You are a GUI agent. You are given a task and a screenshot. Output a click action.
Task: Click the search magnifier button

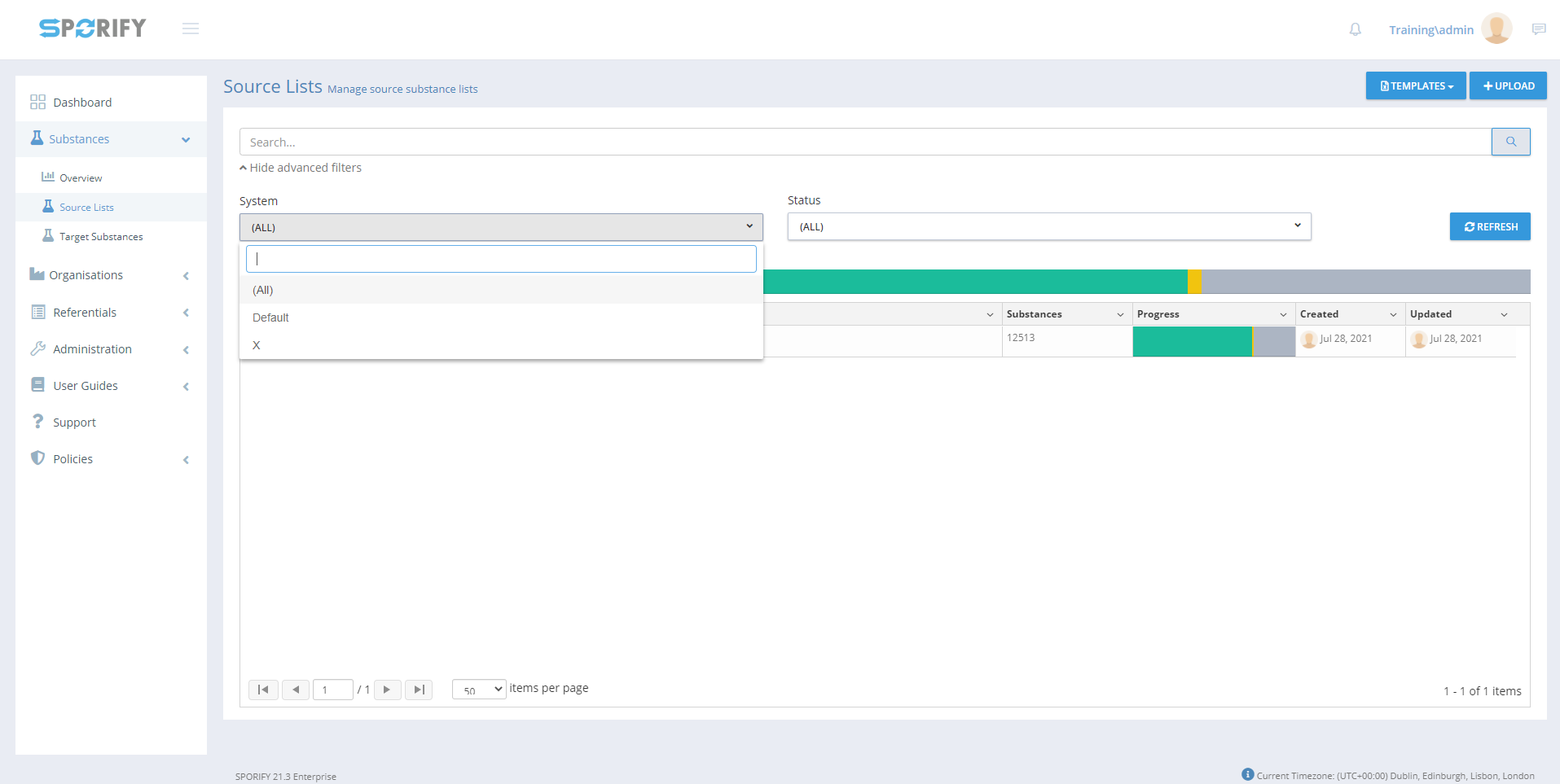click(1510, 142)
